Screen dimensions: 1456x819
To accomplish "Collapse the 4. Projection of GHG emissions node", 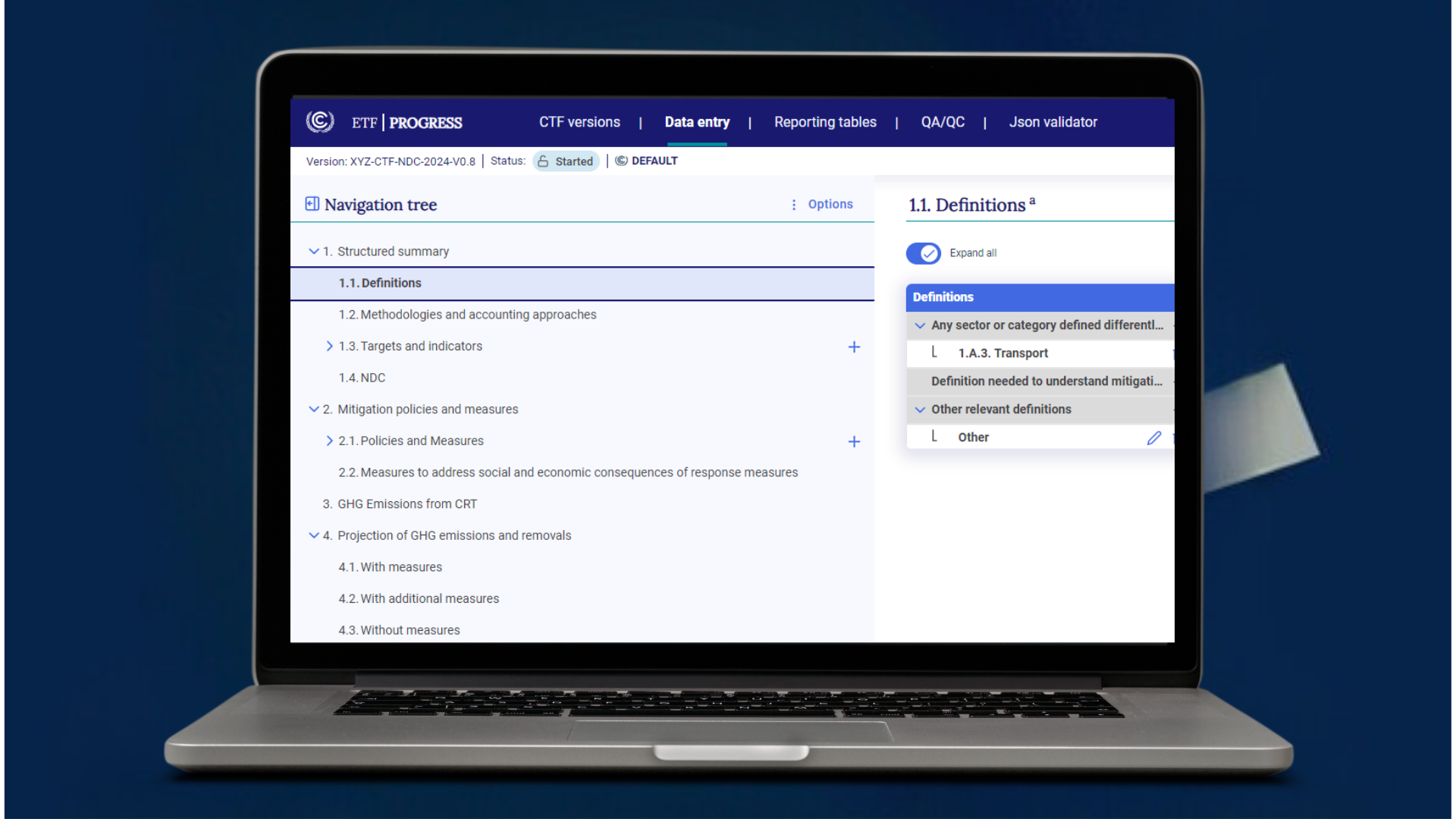I will (x=313, y=535).
